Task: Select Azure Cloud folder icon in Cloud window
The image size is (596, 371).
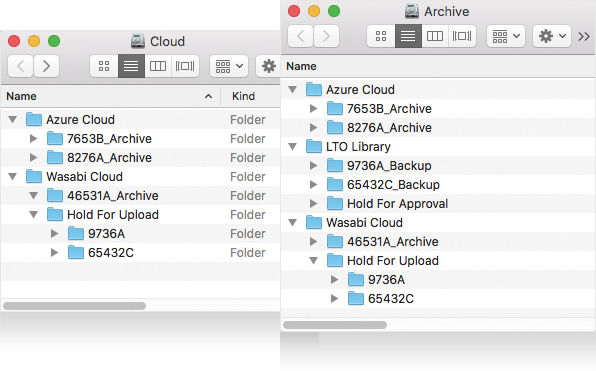Action: tap(34, 119)
